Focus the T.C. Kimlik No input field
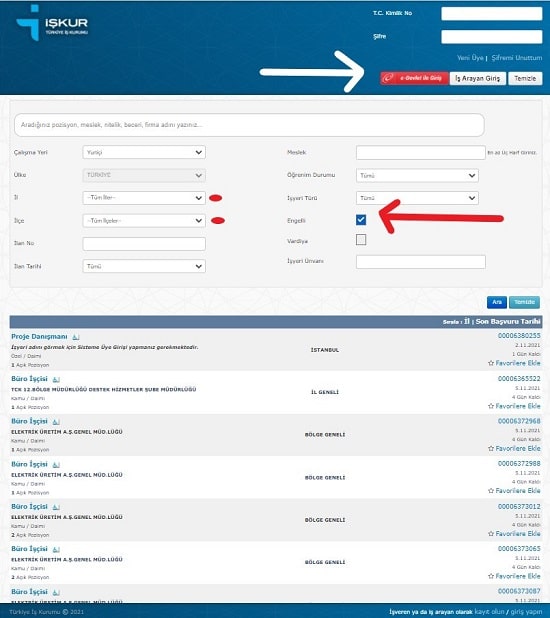 (492, 14)
